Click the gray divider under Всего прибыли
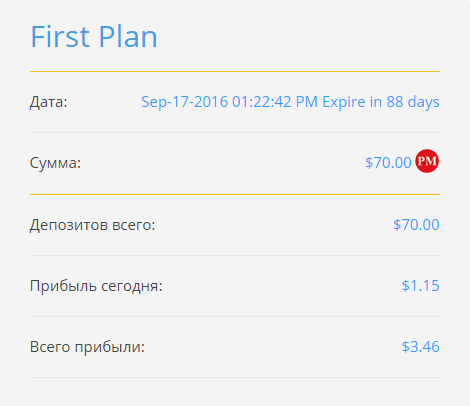This screenshot has width=470, height=406. (x=235, y=377)
